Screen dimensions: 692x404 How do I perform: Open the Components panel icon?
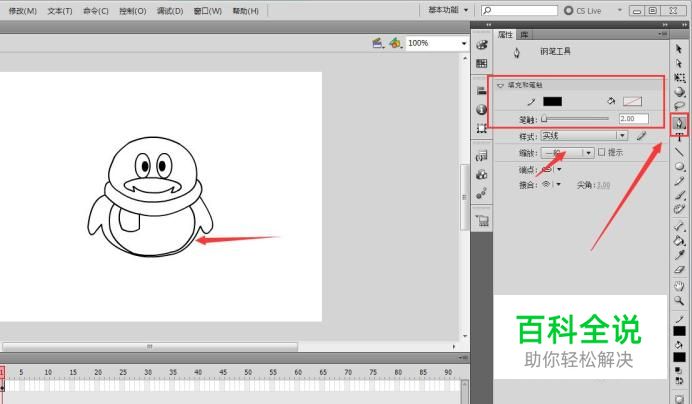(482, 174)
